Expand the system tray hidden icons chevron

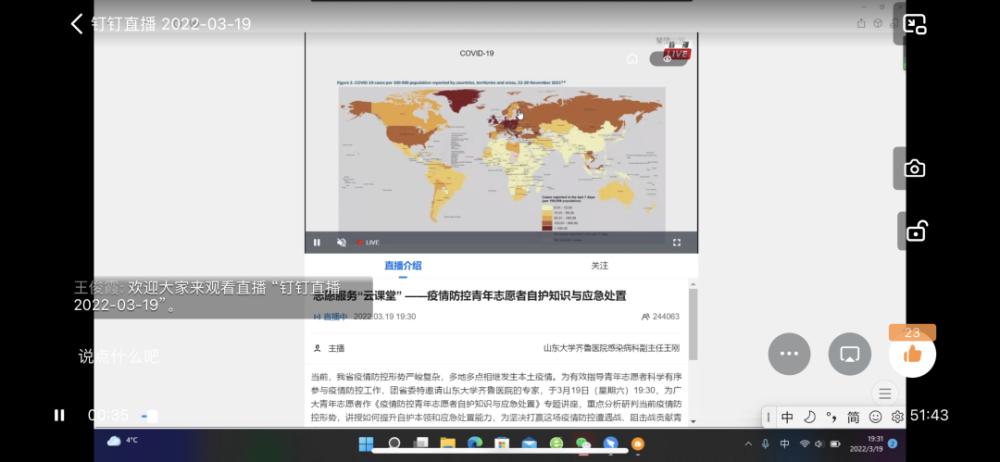pos(748,443)
